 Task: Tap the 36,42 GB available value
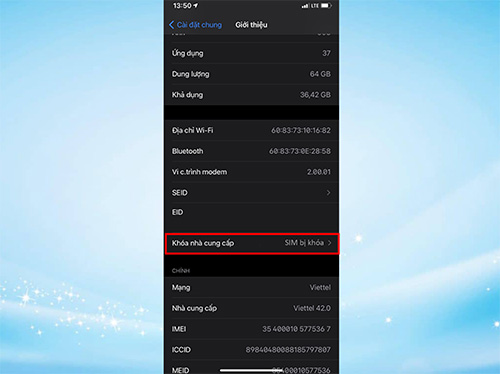[315, 95]
